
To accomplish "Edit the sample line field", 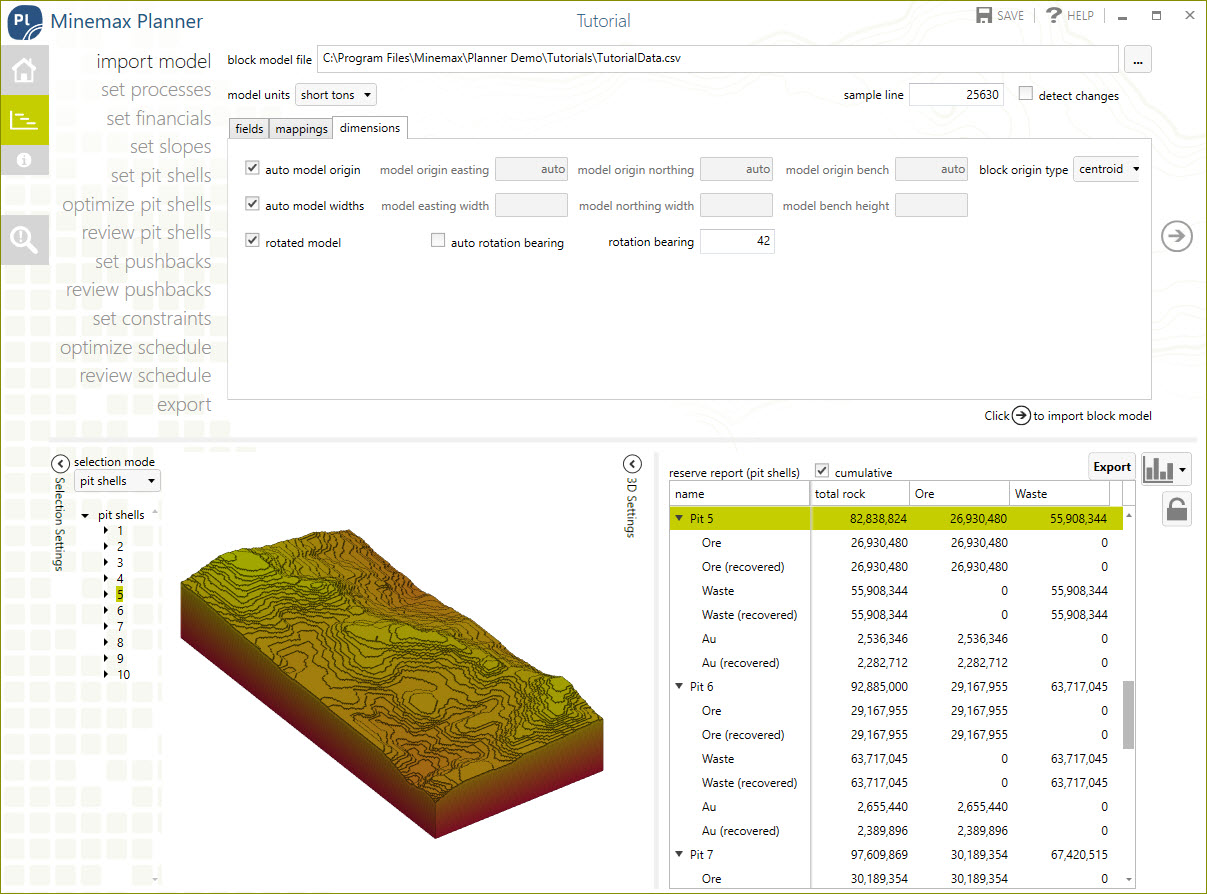I will coord(956,94).
